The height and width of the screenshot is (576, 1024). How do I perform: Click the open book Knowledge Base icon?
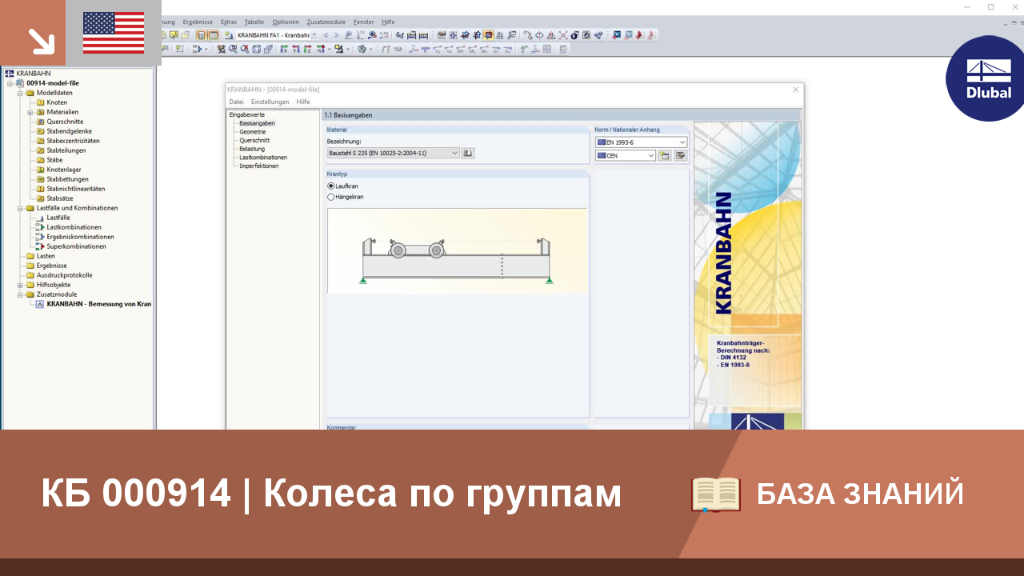click(x=716, y=494)
